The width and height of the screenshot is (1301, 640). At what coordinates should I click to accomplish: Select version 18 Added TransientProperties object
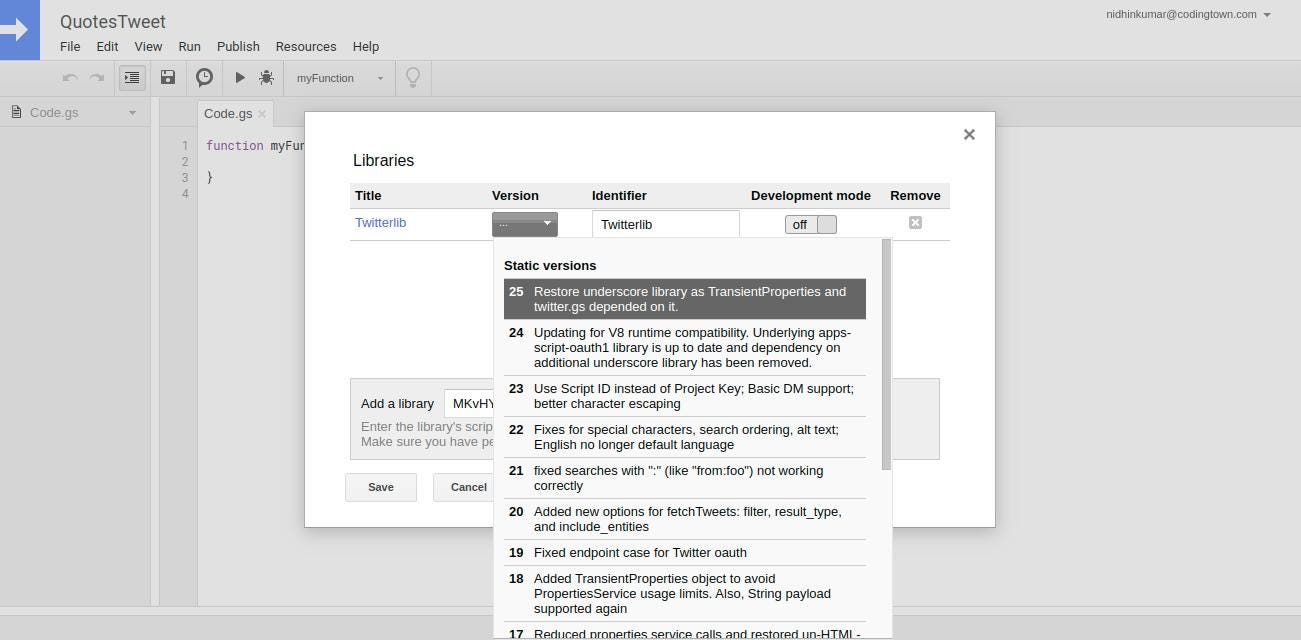click(684, 593)
